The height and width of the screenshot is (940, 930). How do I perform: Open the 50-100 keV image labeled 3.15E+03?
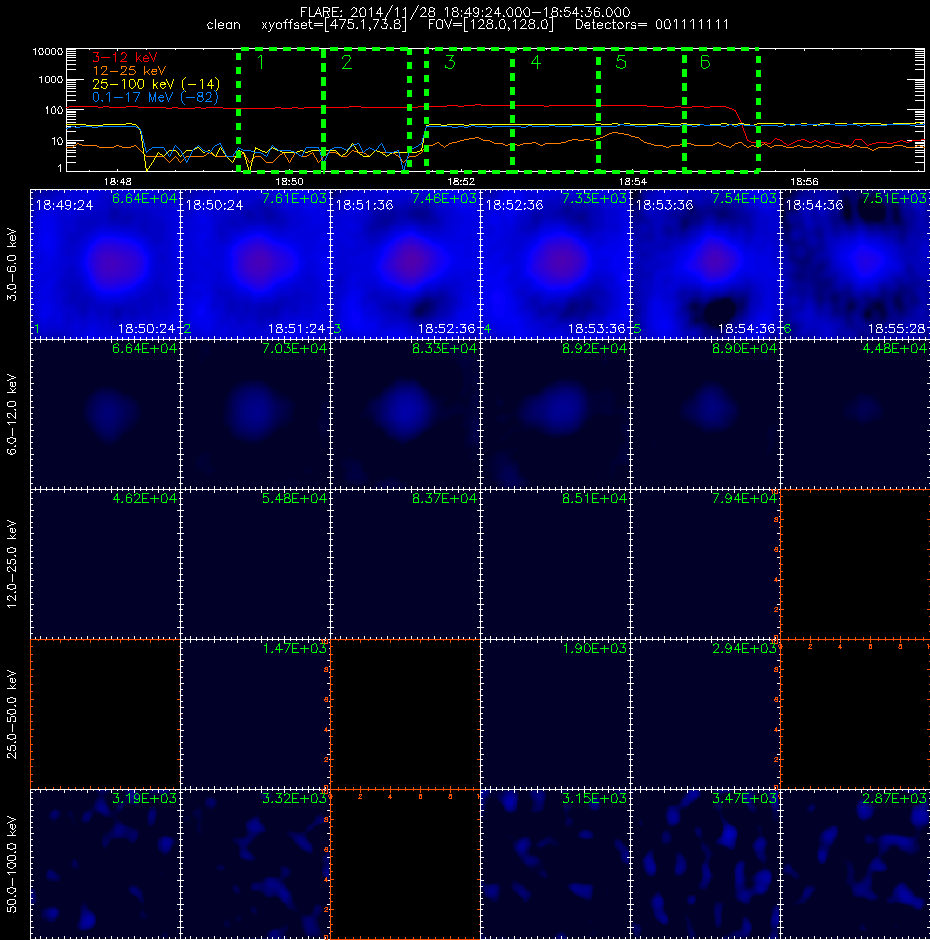coord(555,864)
